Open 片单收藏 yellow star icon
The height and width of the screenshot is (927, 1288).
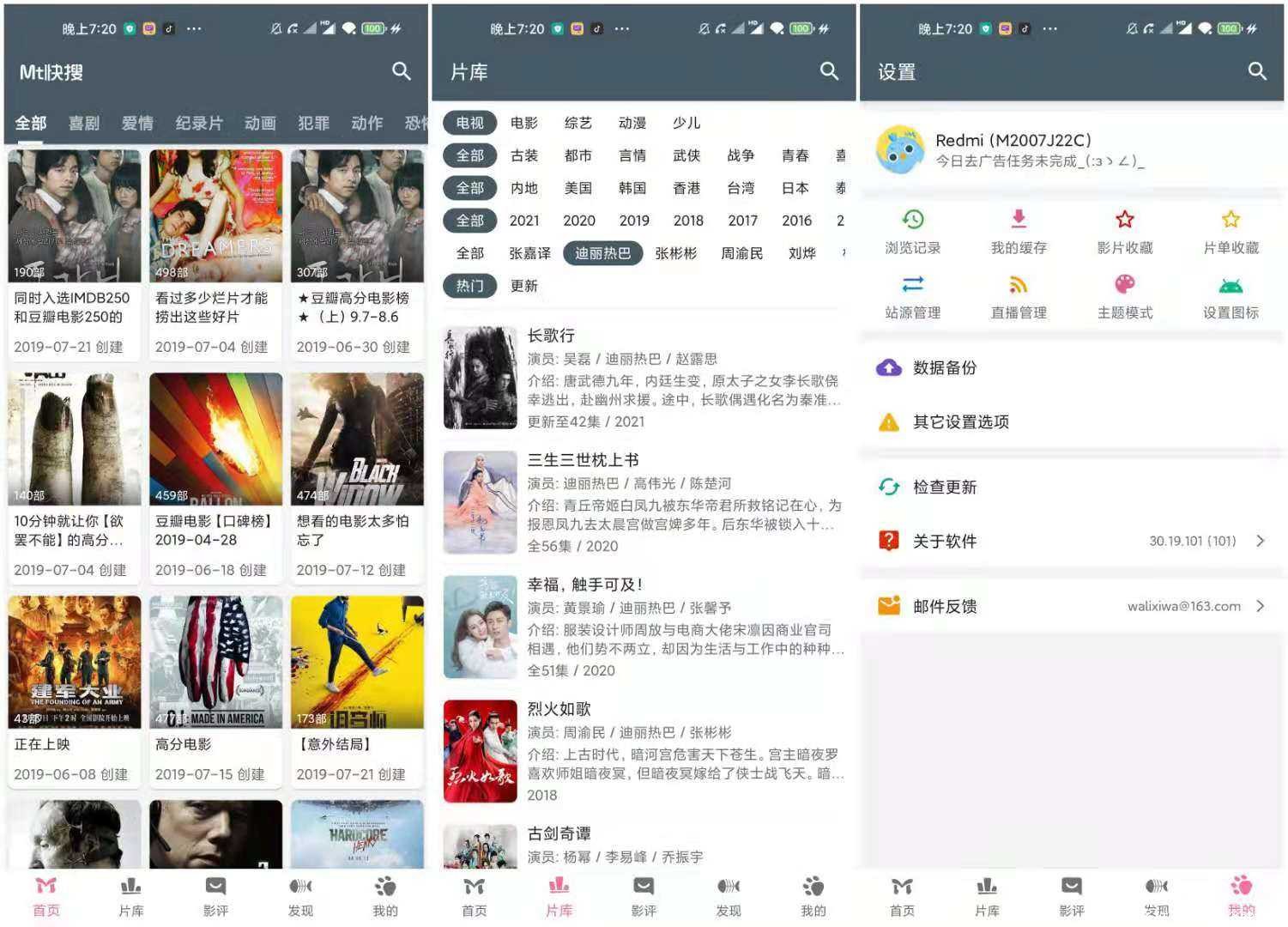1231,220
